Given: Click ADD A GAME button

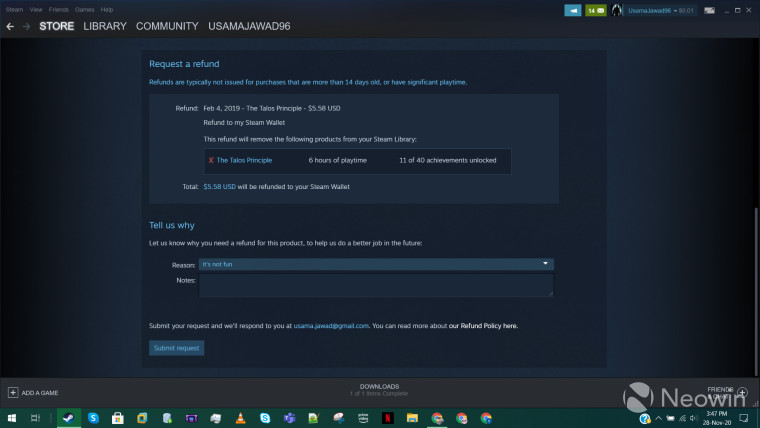Looking at the screenshot, I should [x=33, y=393].
